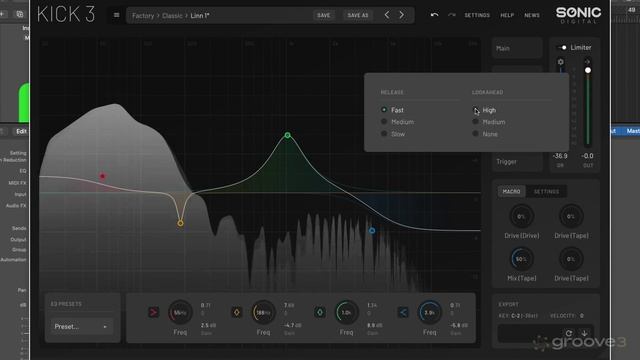
Task: Open the Trigger section tab
Action: [x=517, y=162]
